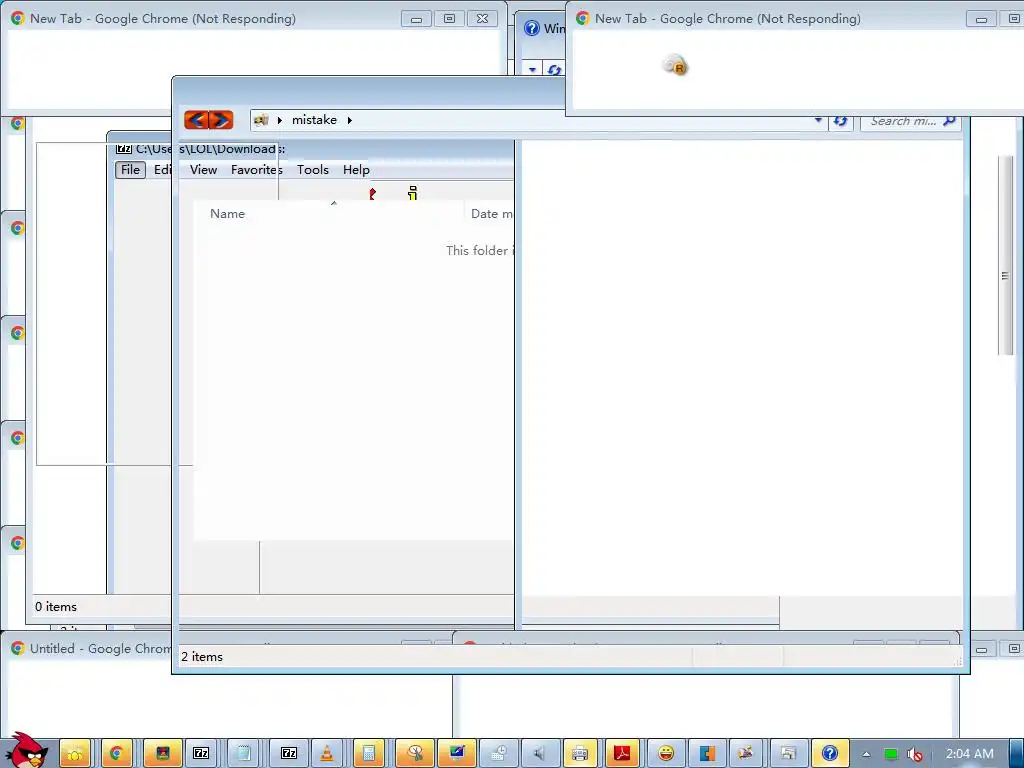1024x768 pixels.
Task: Click the 2 items status bar text
Action: pos(202,657)
